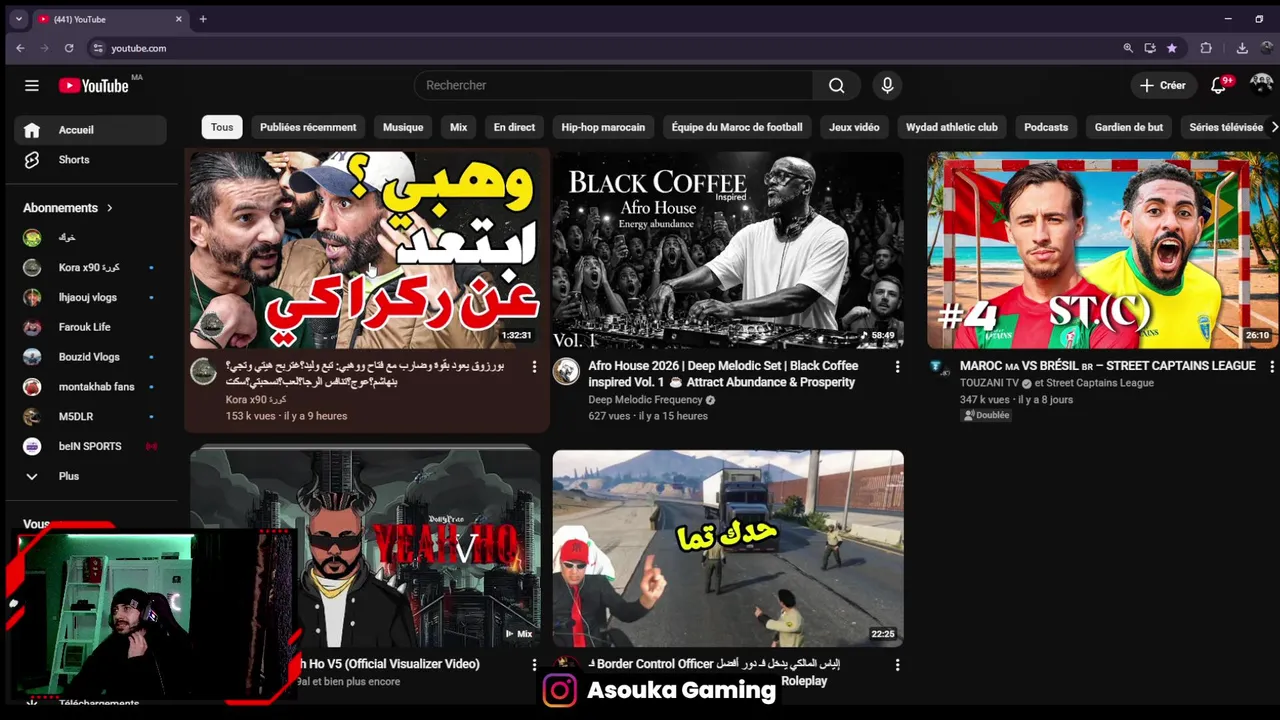
Task: Select the Jeux vidéo chip
Action: pos(854,127)
